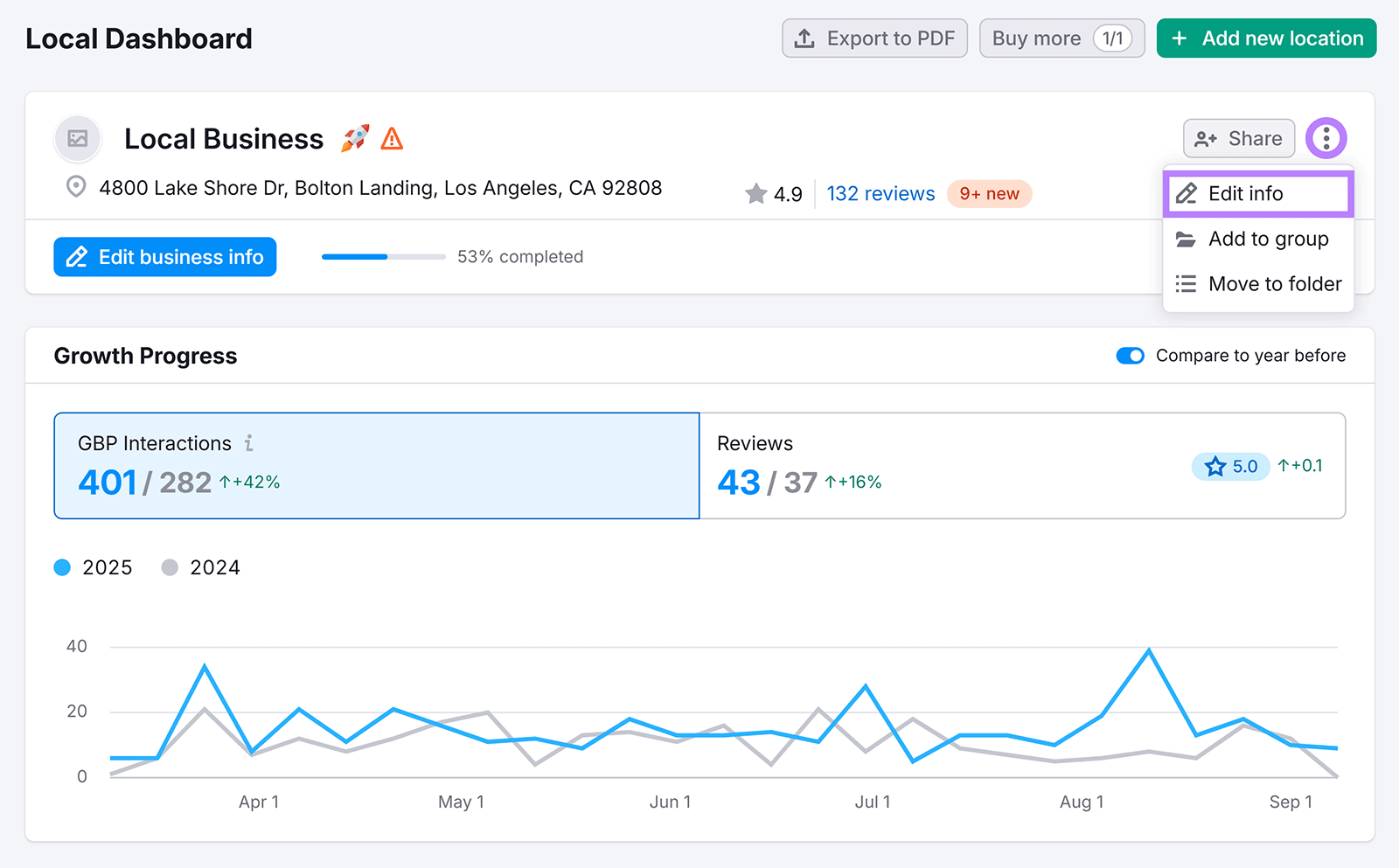
Task: Click the warning triangle icon beside the business name
Action: tap(392, 138)
